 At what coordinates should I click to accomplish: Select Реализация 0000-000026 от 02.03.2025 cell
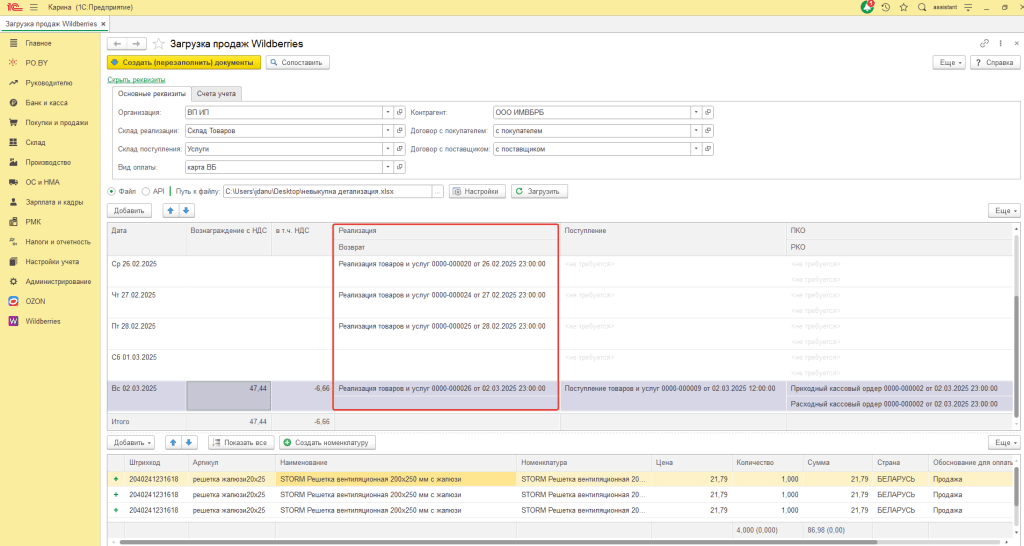point(446,388)
